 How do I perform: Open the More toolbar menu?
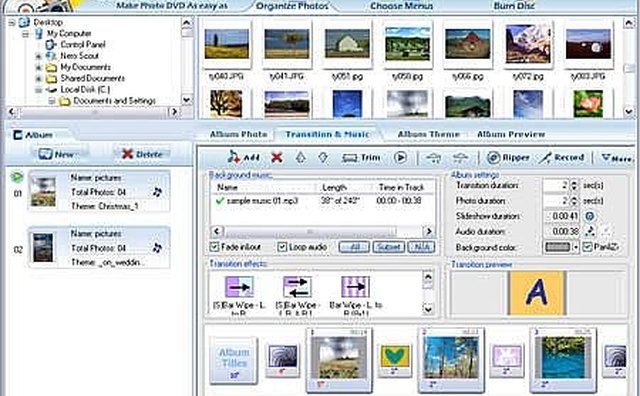pos(617,158)
